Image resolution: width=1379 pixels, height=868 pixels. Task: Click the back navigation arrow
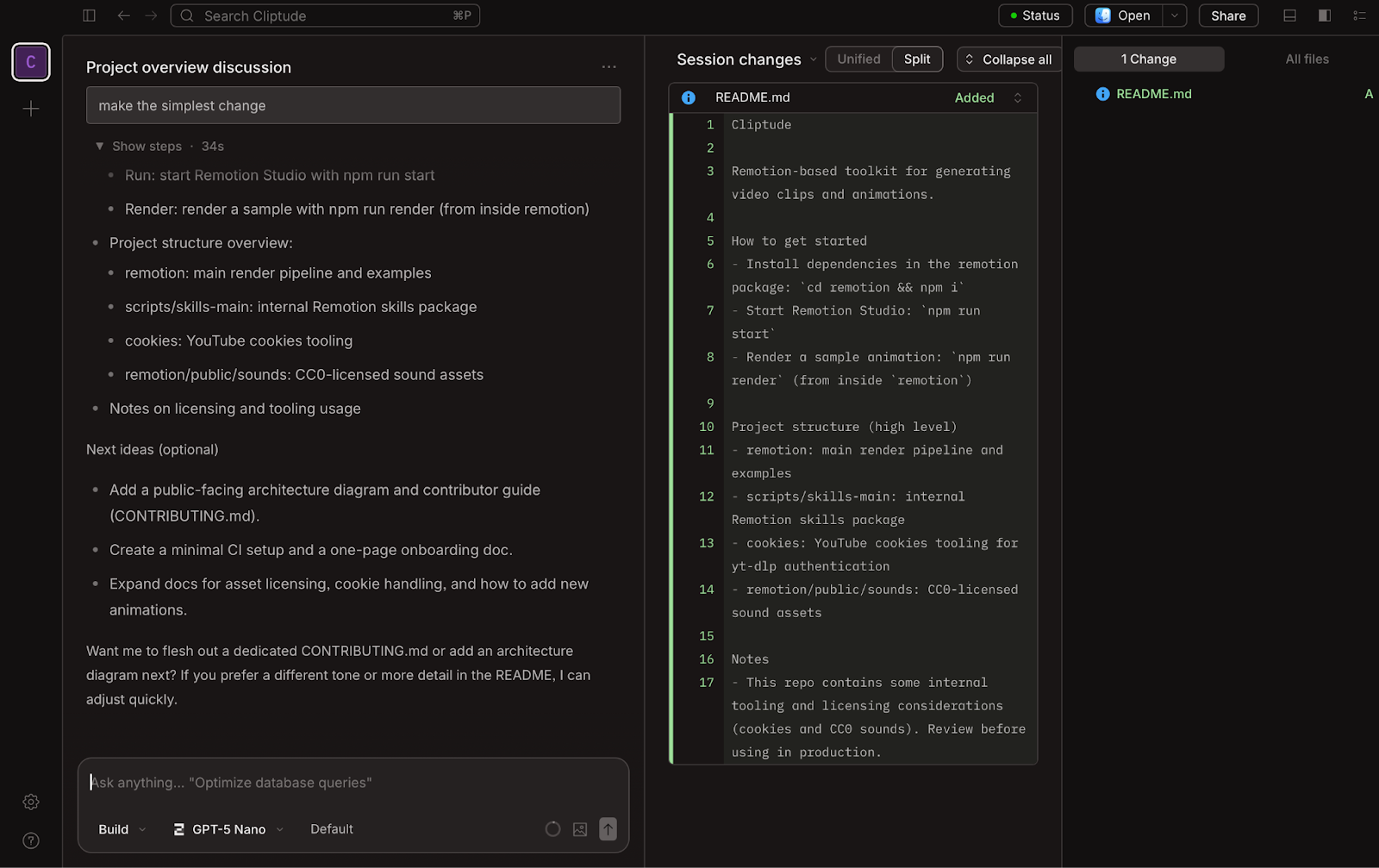tap(123, 16)
